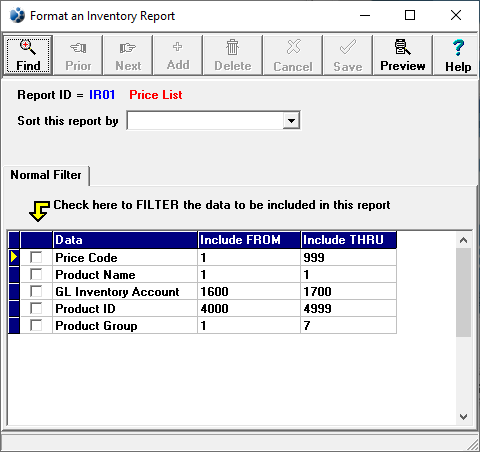The image size is (480, 452).
Task: Open the report Preview
Action: pos(403,55)
